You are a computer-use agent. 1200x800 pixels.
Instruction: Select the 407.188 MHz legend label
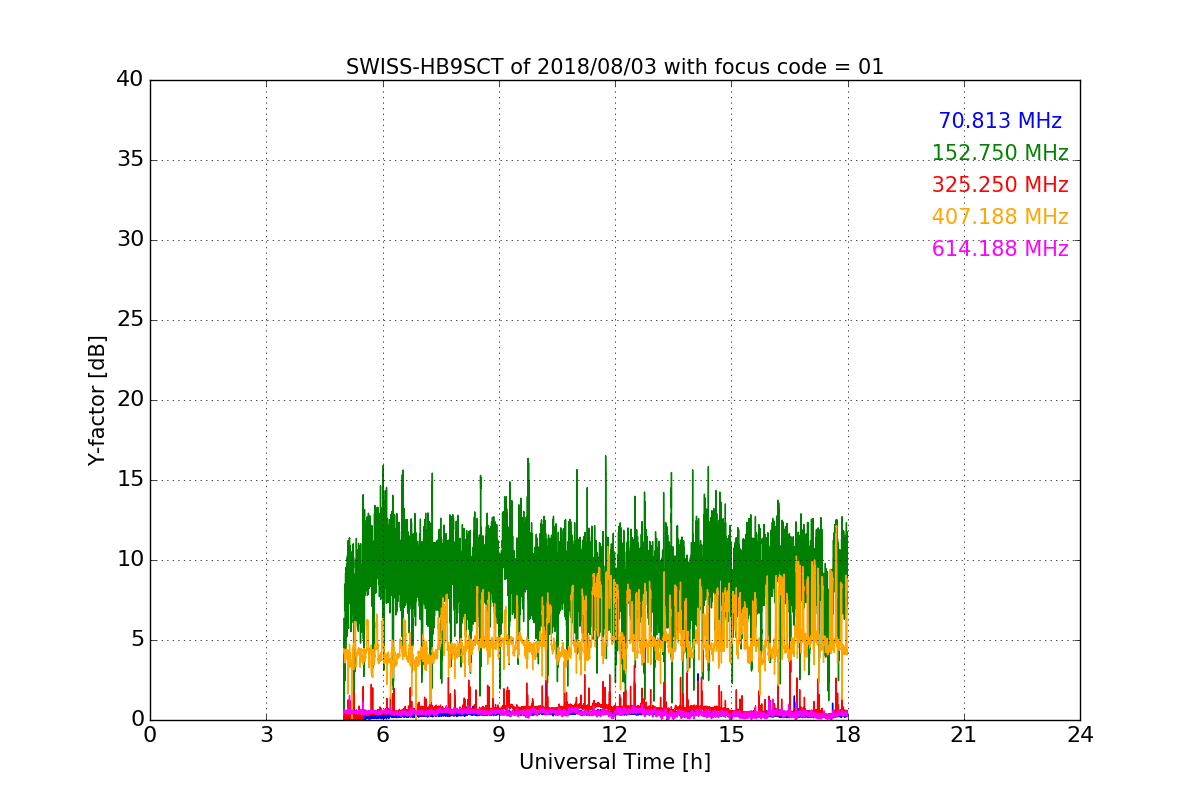pyautogui.click(x=1000, y=217)
